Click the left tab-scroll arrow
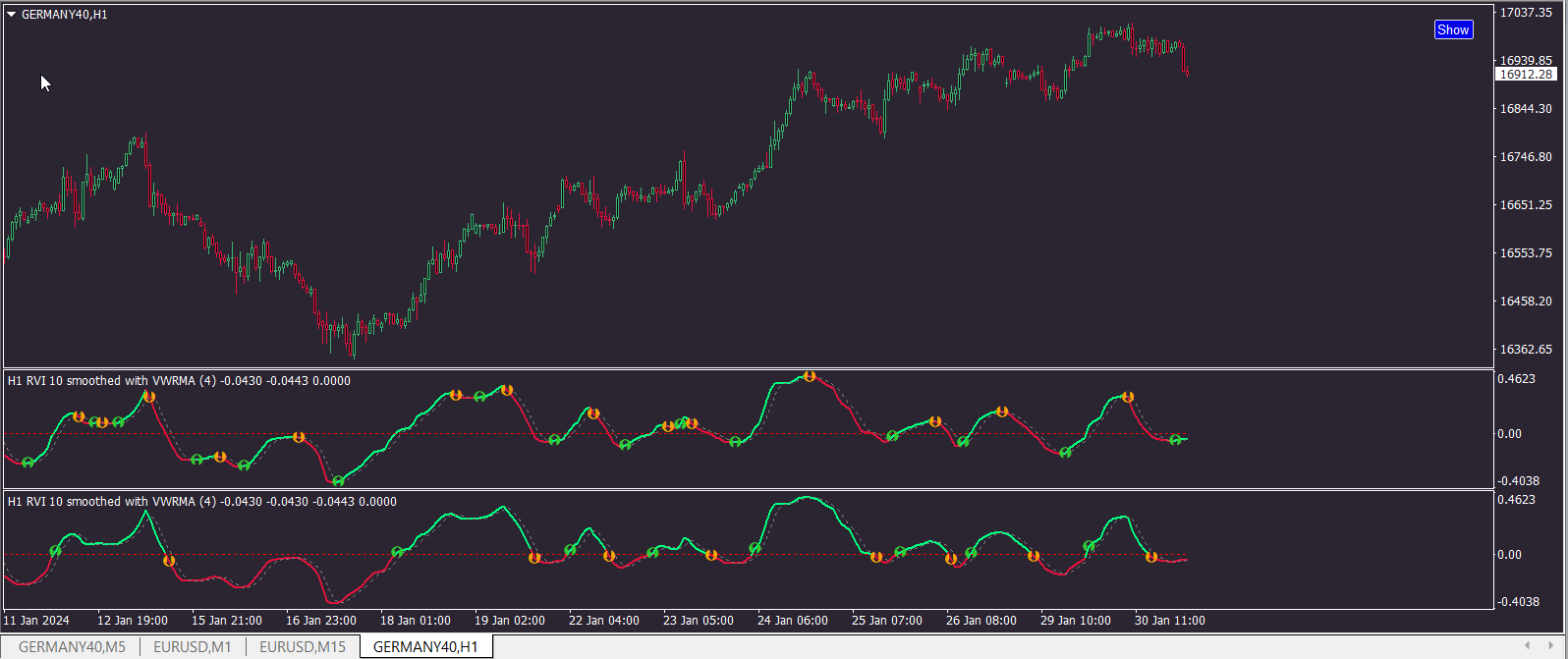 pos(1527,645)
